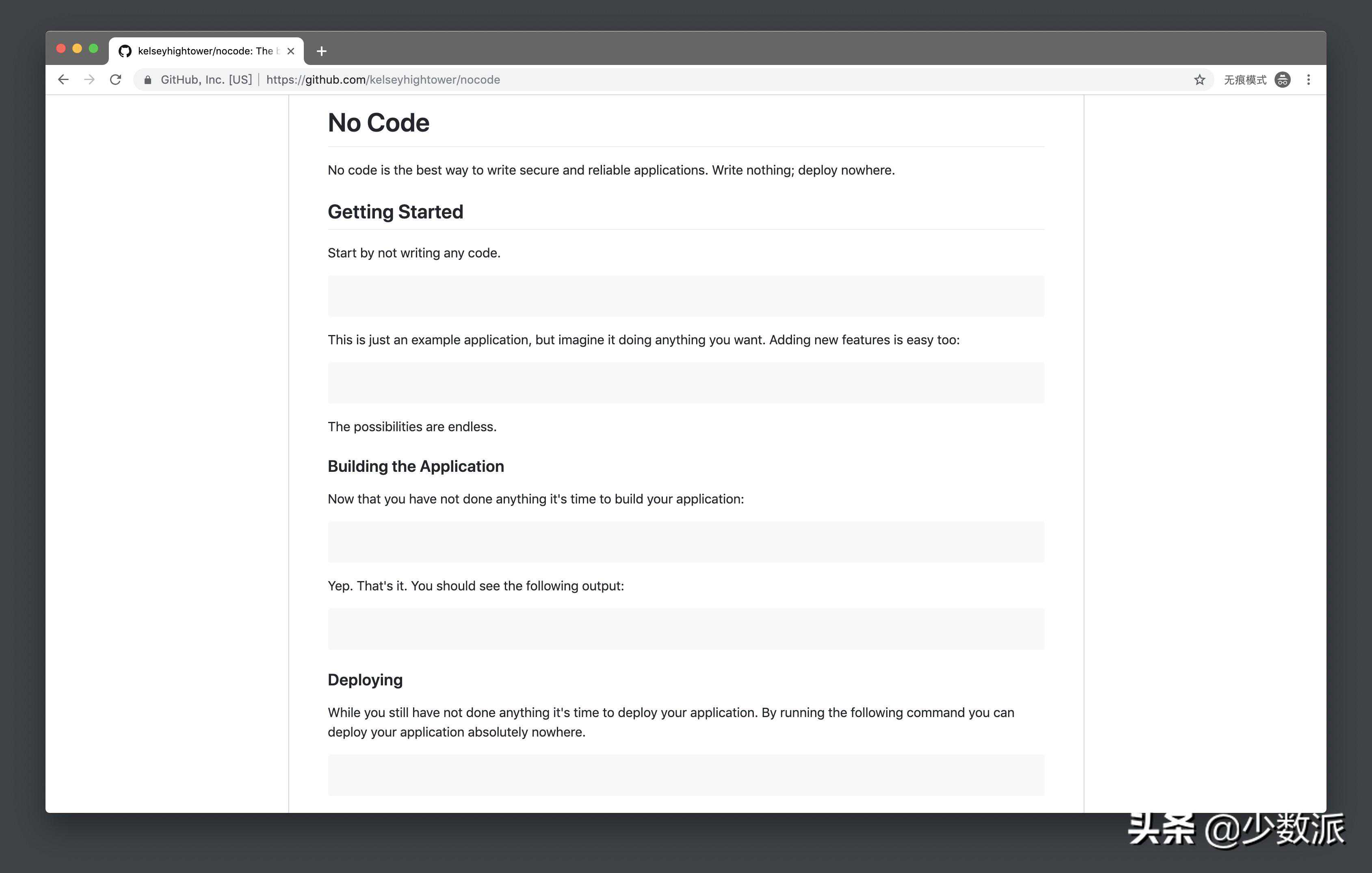The image size is (1372, 873).
Task: Click the Getting Started heading
Action: (395, 212)
